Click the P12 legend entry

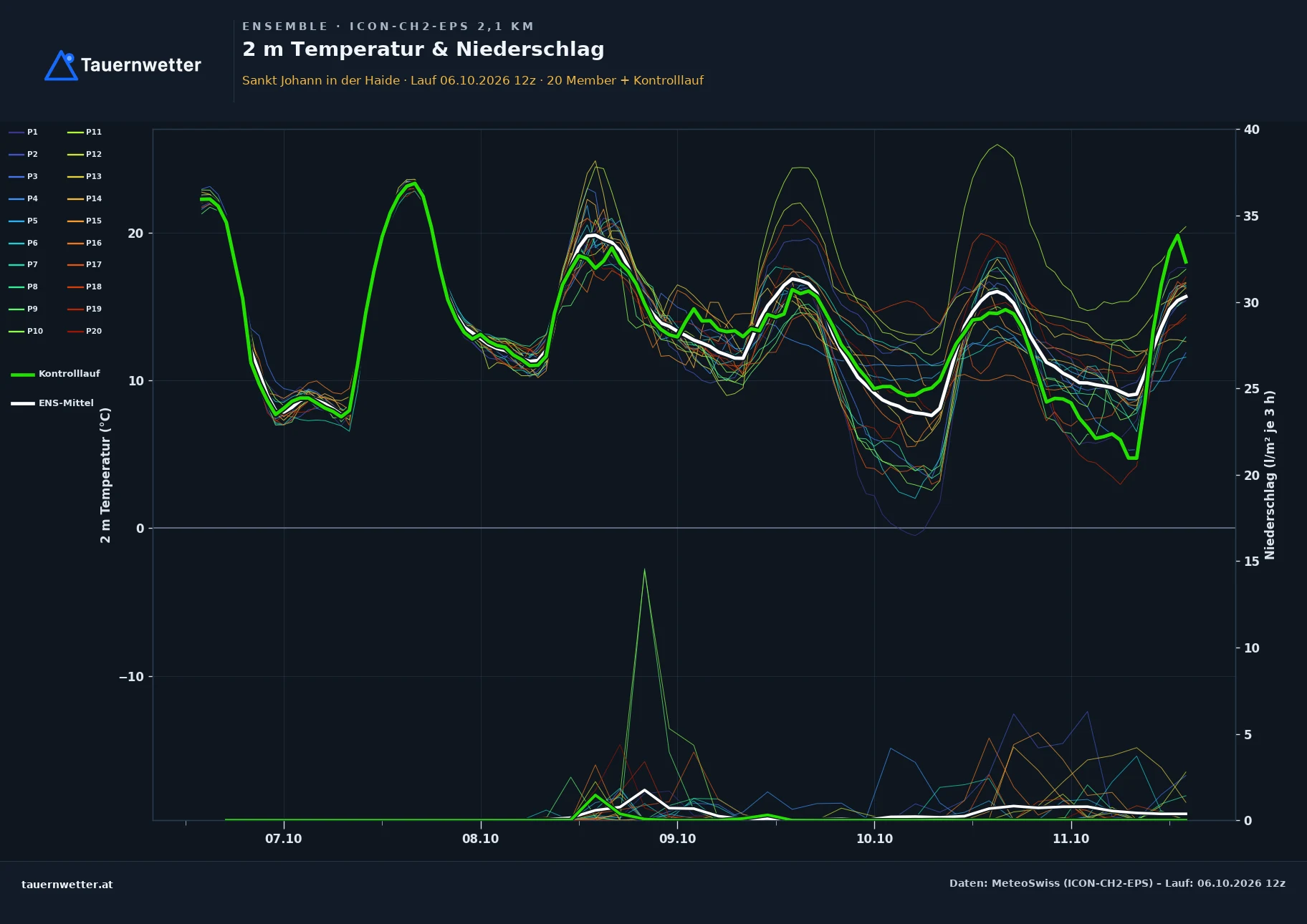85,154
